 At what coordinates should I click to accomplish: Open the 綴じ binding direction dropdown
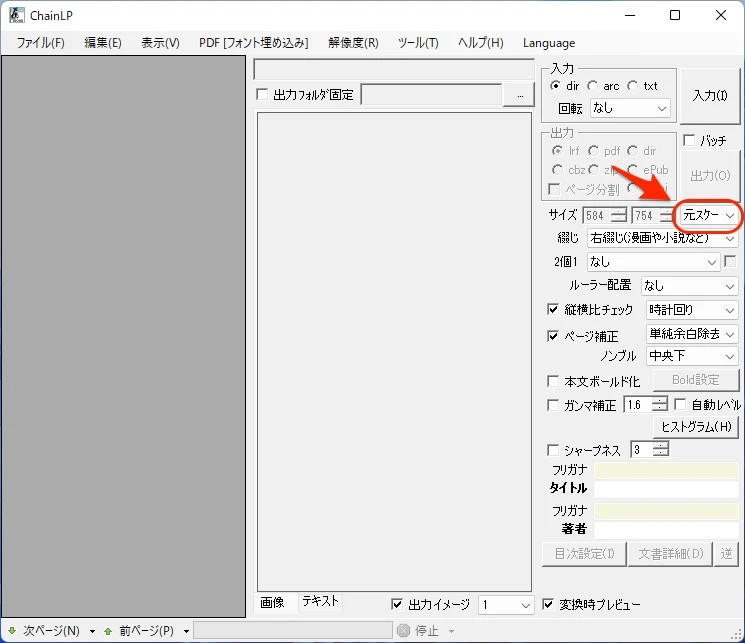coord(662,238)
